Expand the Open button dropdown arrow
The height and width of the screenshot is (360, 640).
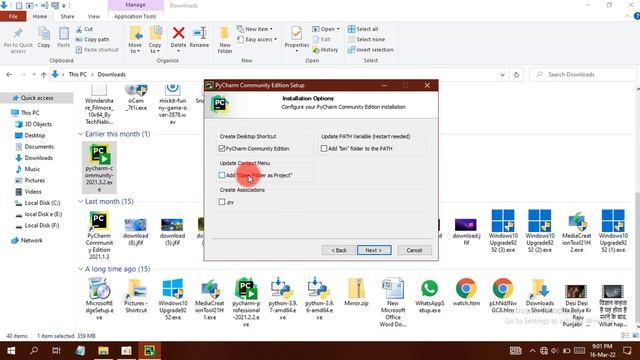[338, 29]
